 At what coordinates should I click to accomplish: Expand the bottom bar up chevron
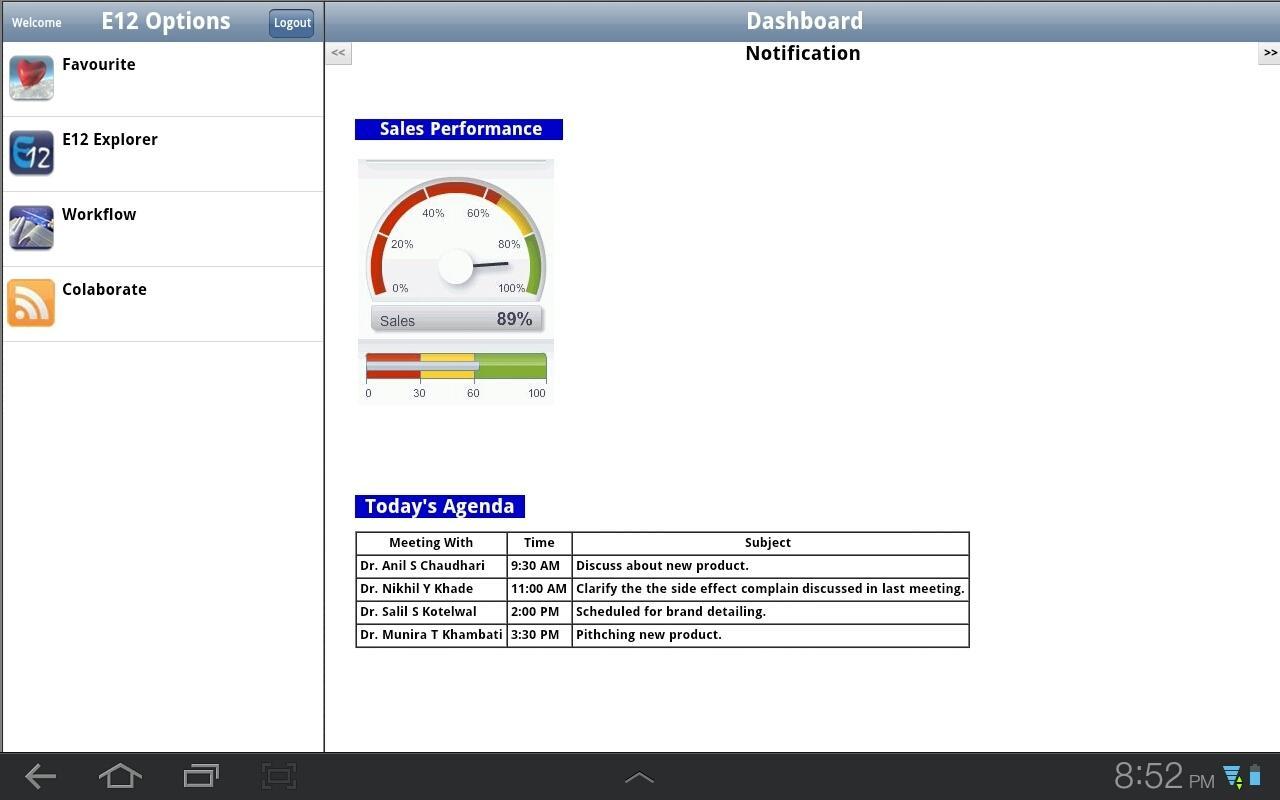639,778
